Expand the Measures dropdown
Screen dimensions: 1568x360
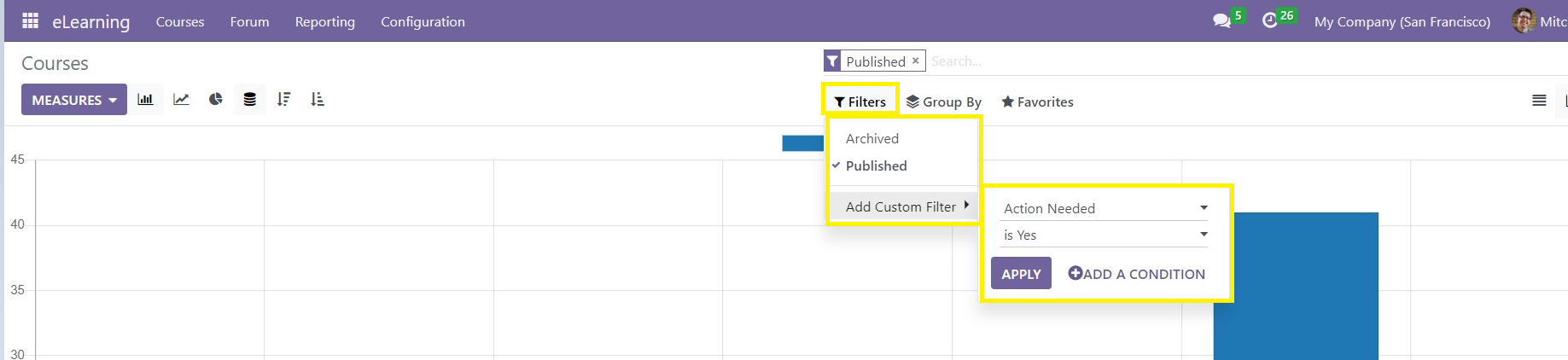[x=74, y=100]
